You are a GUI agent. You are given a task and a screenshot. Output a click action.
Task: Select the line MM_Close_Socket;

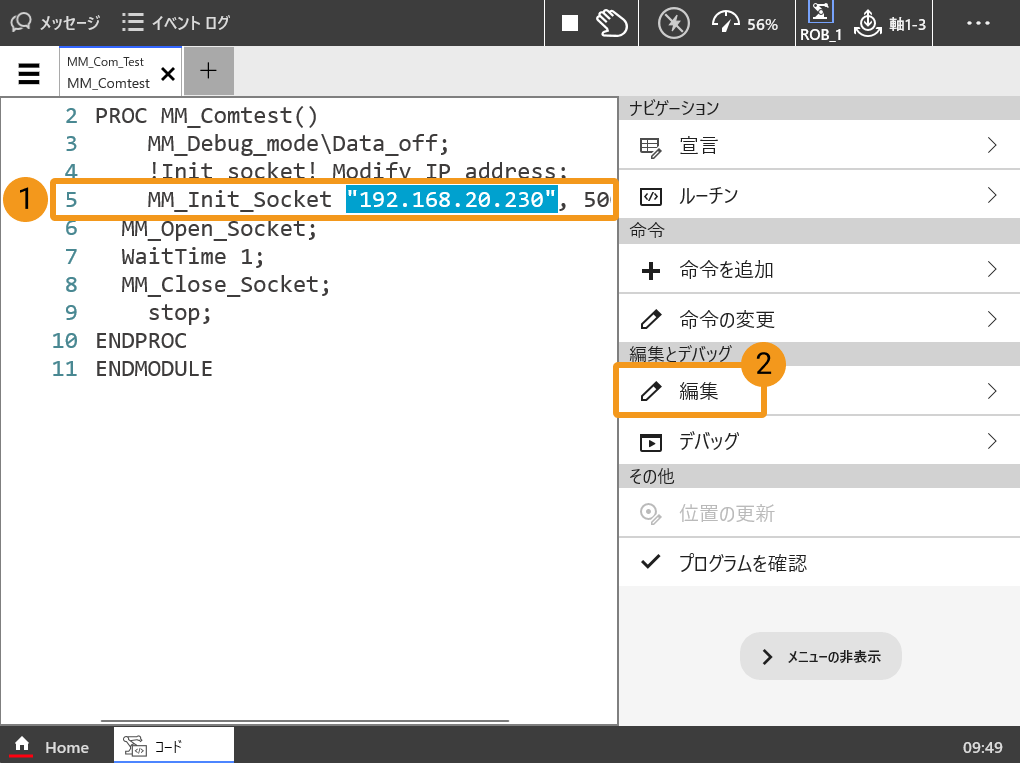[226, 284]
